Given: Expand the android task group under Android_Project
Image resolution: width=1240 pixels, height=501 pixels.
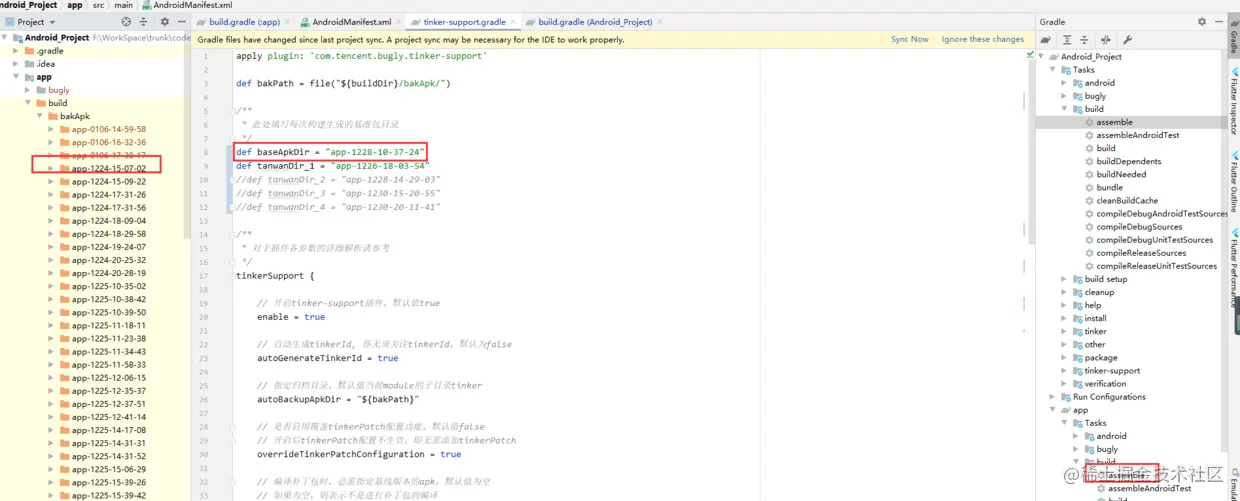Looking at the screenshot, I should pos(1065,83).
